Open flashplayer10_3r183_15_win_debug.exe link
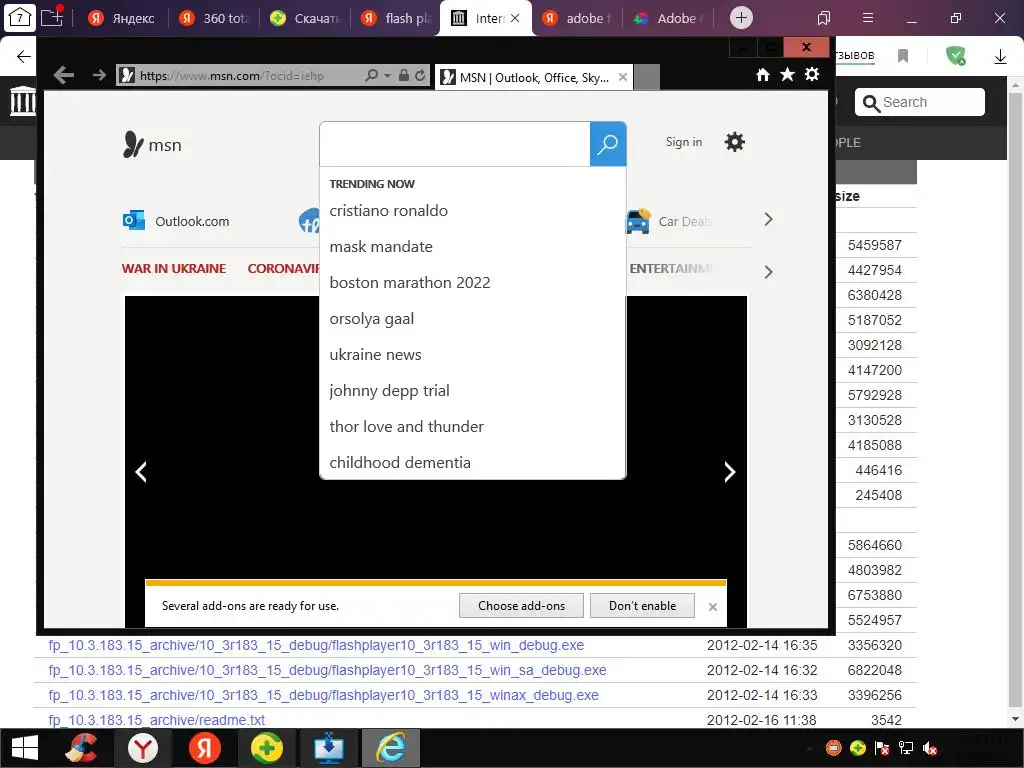Image resolution: width=1024 pixels, height=768 pixels. 316,645
